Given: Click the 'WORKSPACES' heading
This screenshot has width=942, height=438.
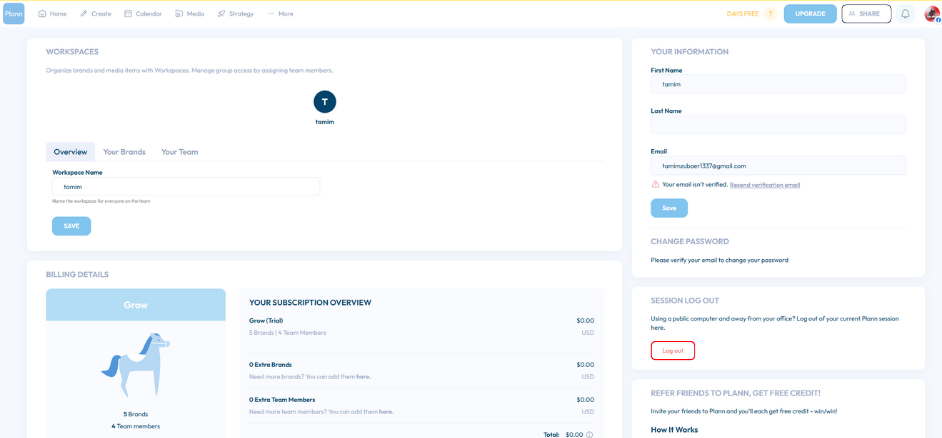Looking at the screenshot, I should 72,52.
